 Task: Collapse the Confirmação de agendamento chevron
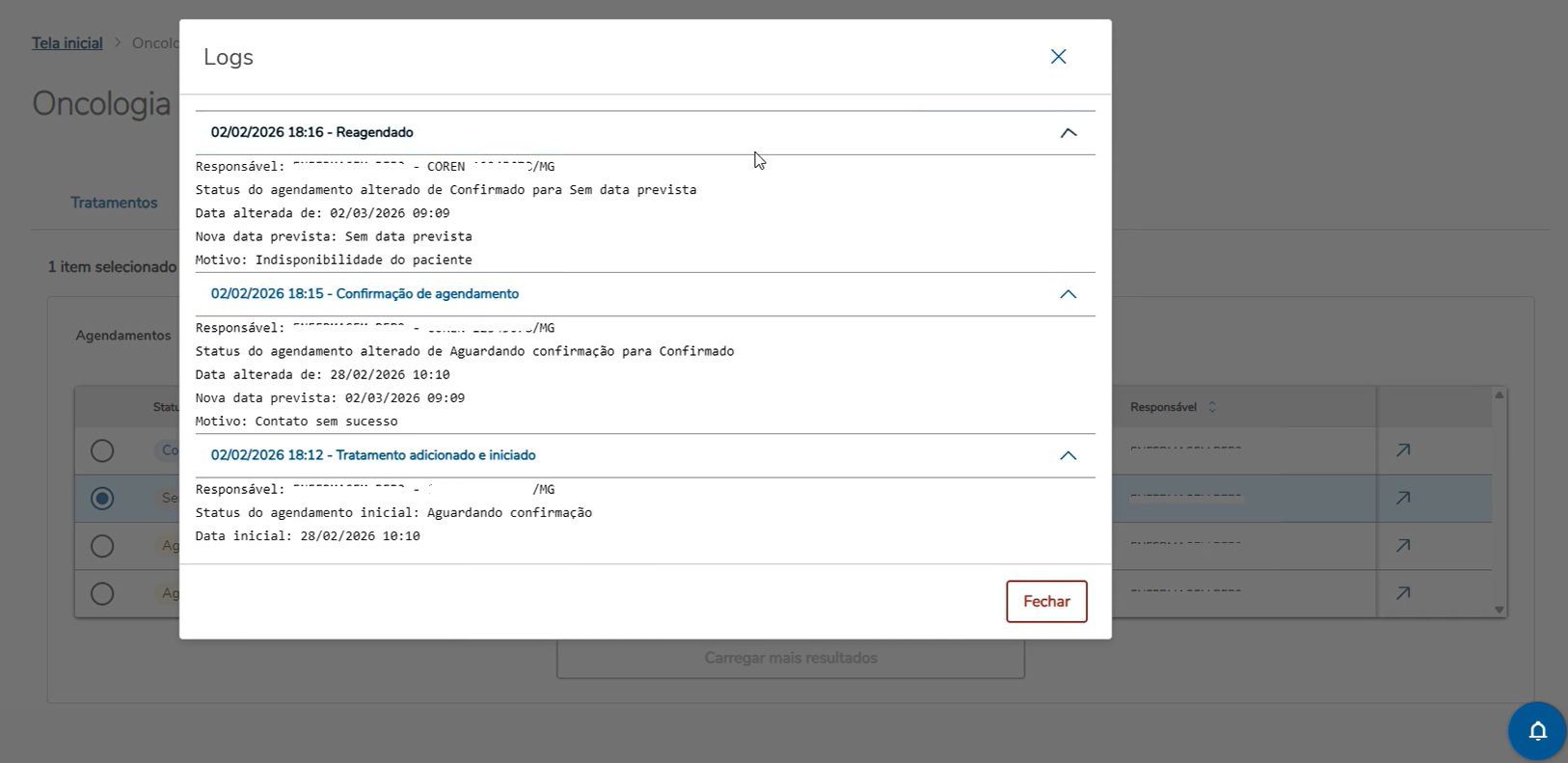[x=1068, y=294]
